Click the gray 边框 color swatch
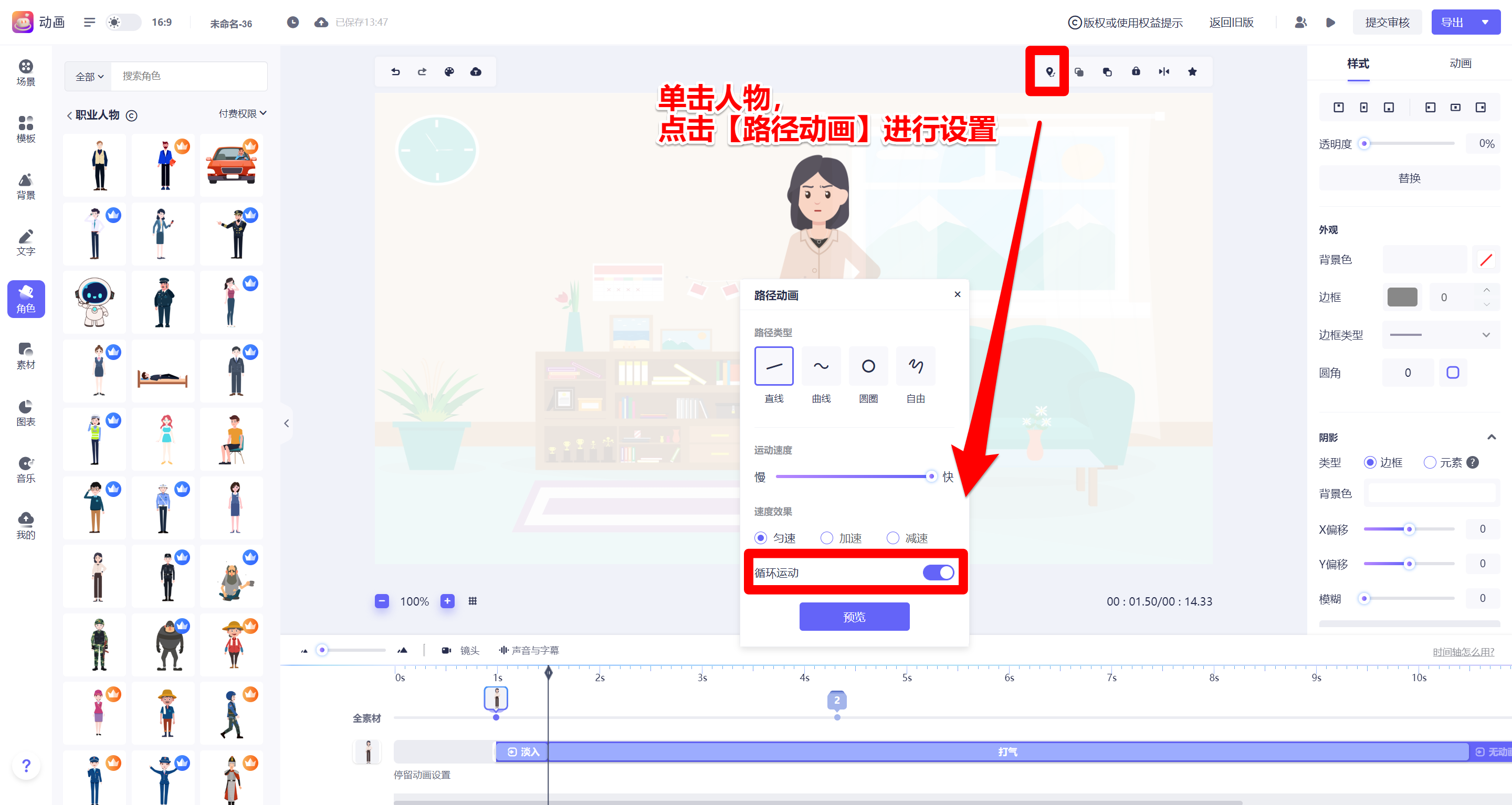Viewport: 1512px width, 805px height. click(x=1402, y=297)
